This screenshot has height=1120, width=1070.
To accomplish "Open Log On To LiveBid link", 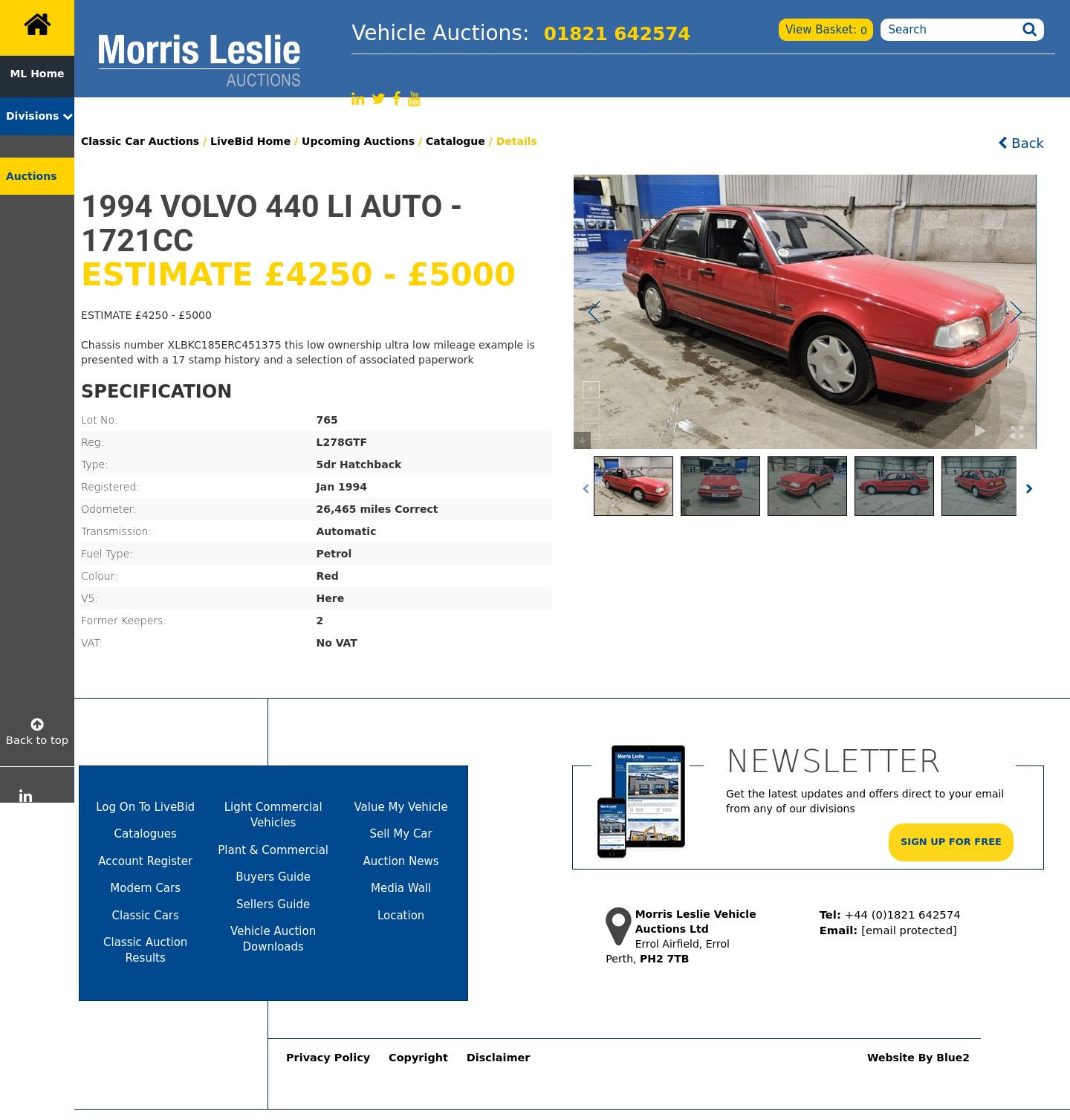I will tap(145, 807).
